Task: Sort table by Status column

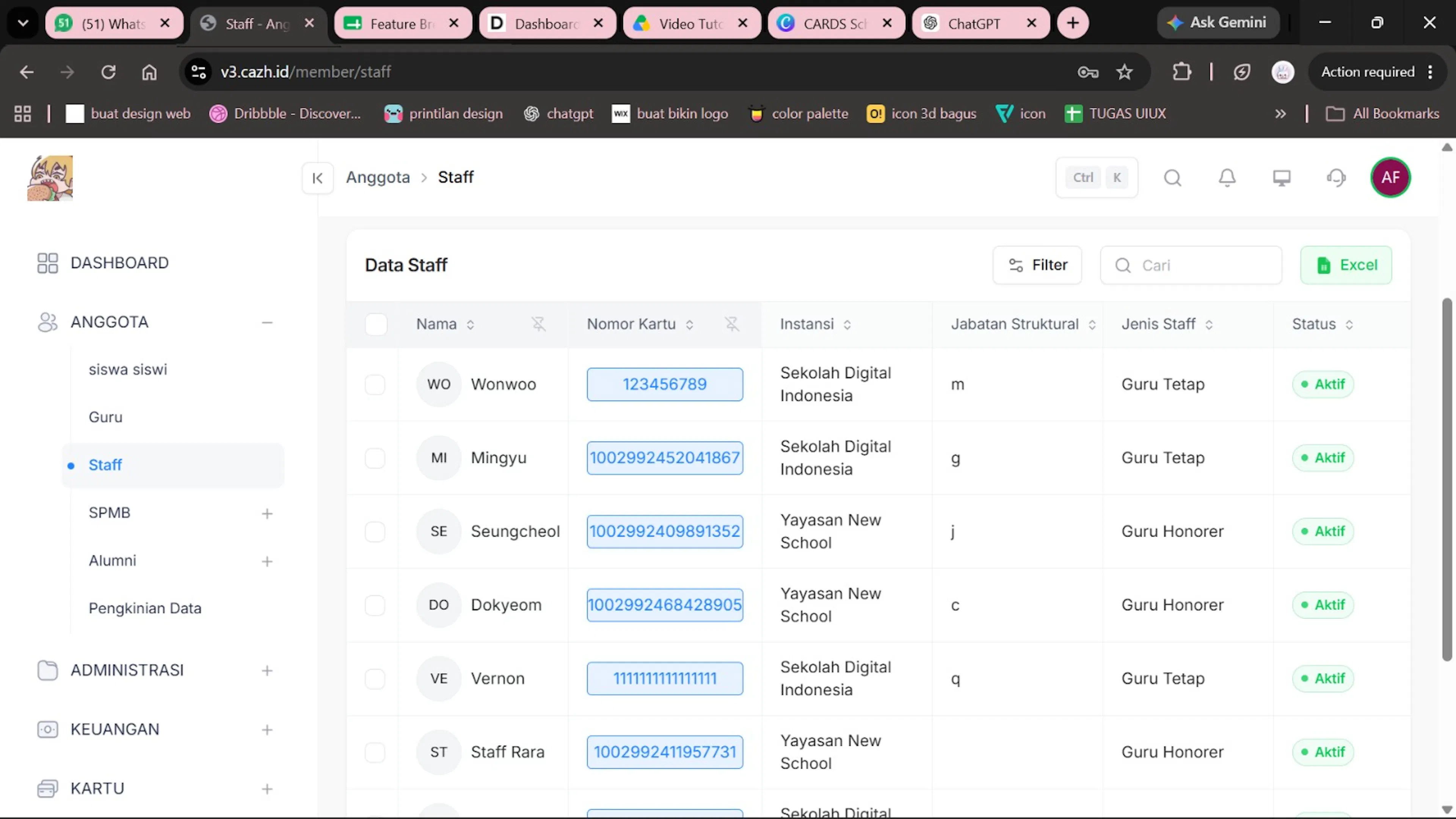Action: (x=1349, y=325)
